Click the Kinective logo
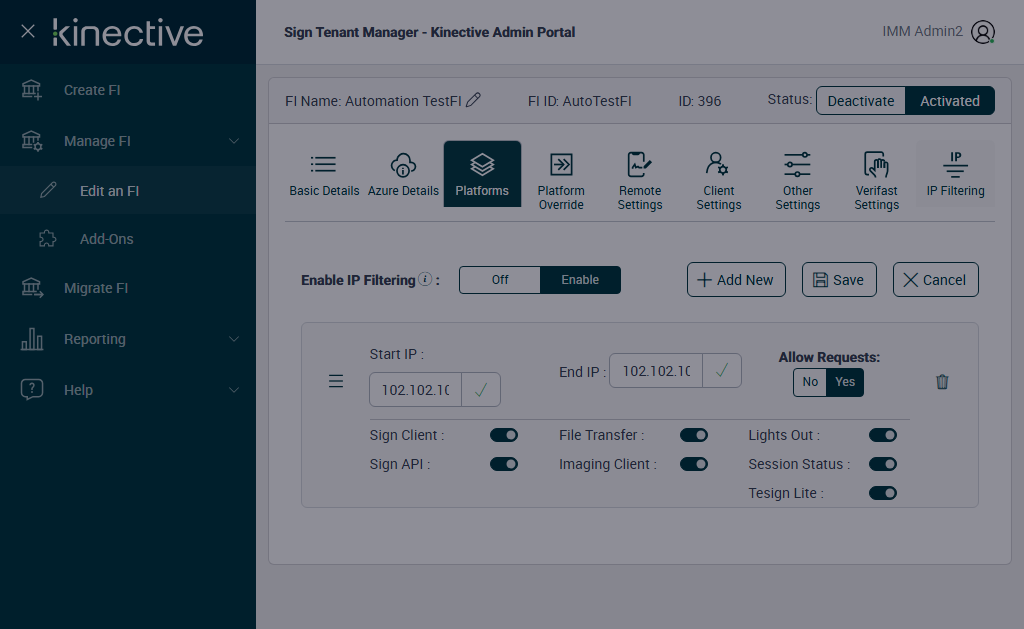 (128, 33)
